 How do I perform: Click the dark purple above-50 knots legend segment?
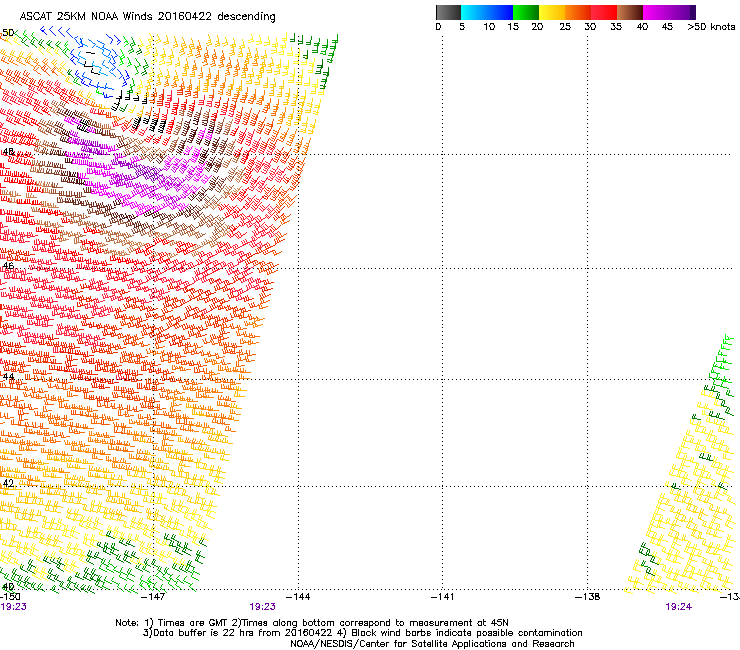[691, 12]
